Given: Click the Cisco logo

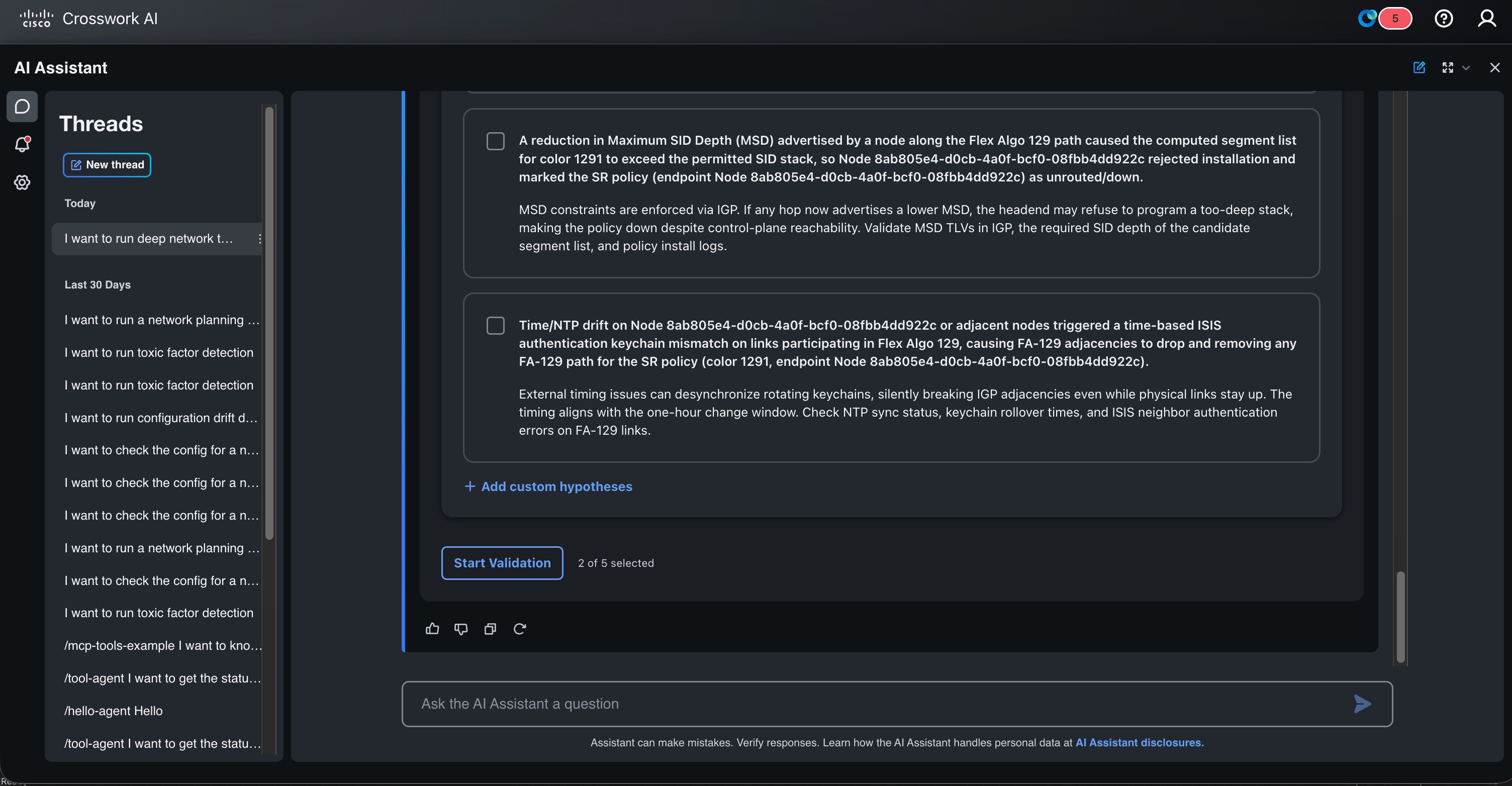Looking at the screenshot, I should pos(36,19).
